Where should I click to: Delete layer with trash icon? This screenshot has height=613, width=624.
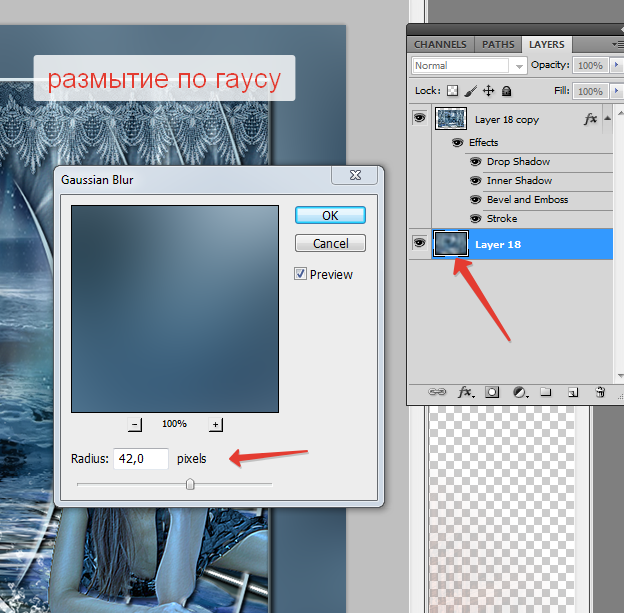tap(601, 392)
